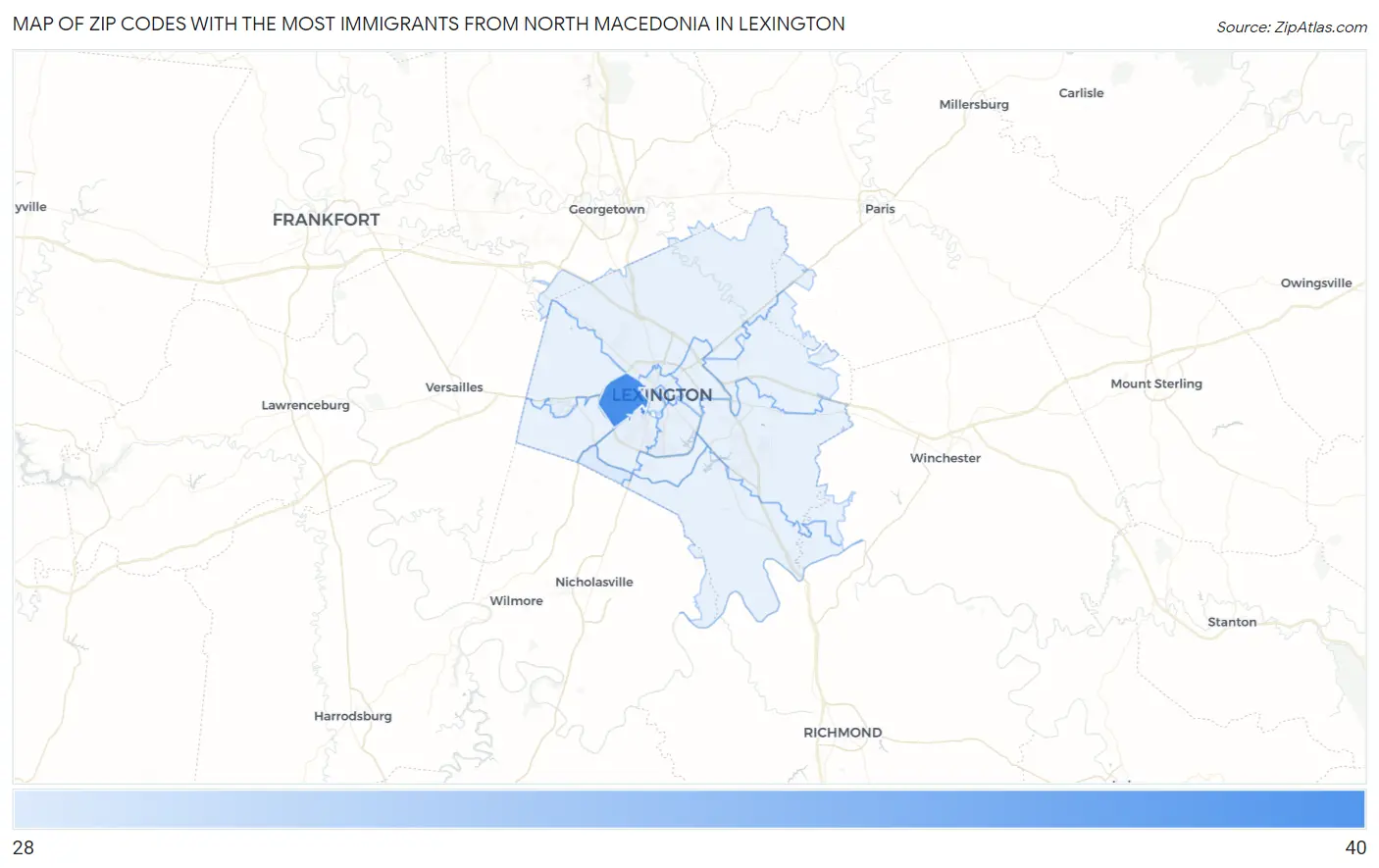This screenshot has height=868, width=1379.
Task: Click the Stanton town label
Action: (1232, 622)
